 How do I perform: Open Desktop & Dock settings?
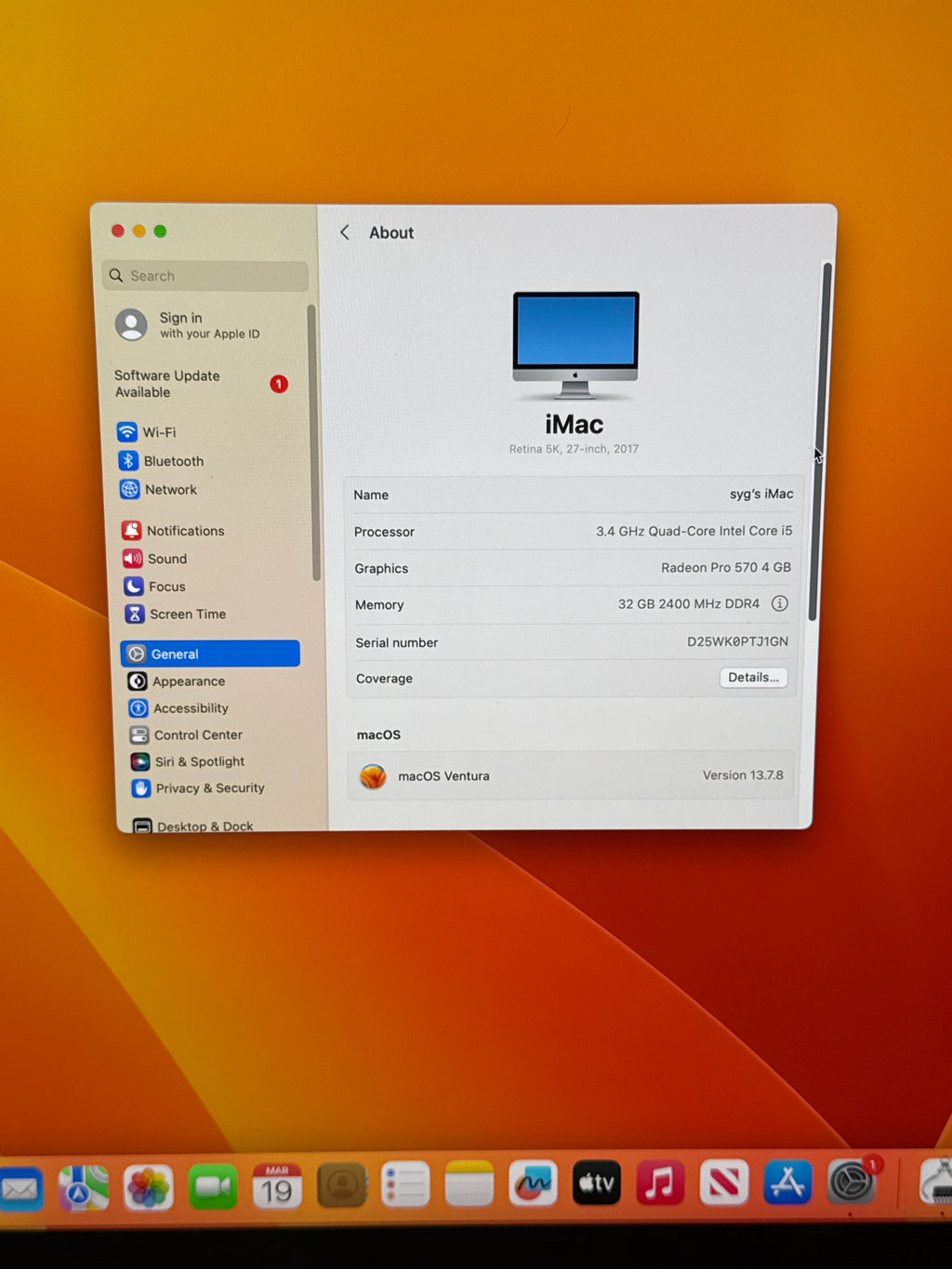[193, 825]
